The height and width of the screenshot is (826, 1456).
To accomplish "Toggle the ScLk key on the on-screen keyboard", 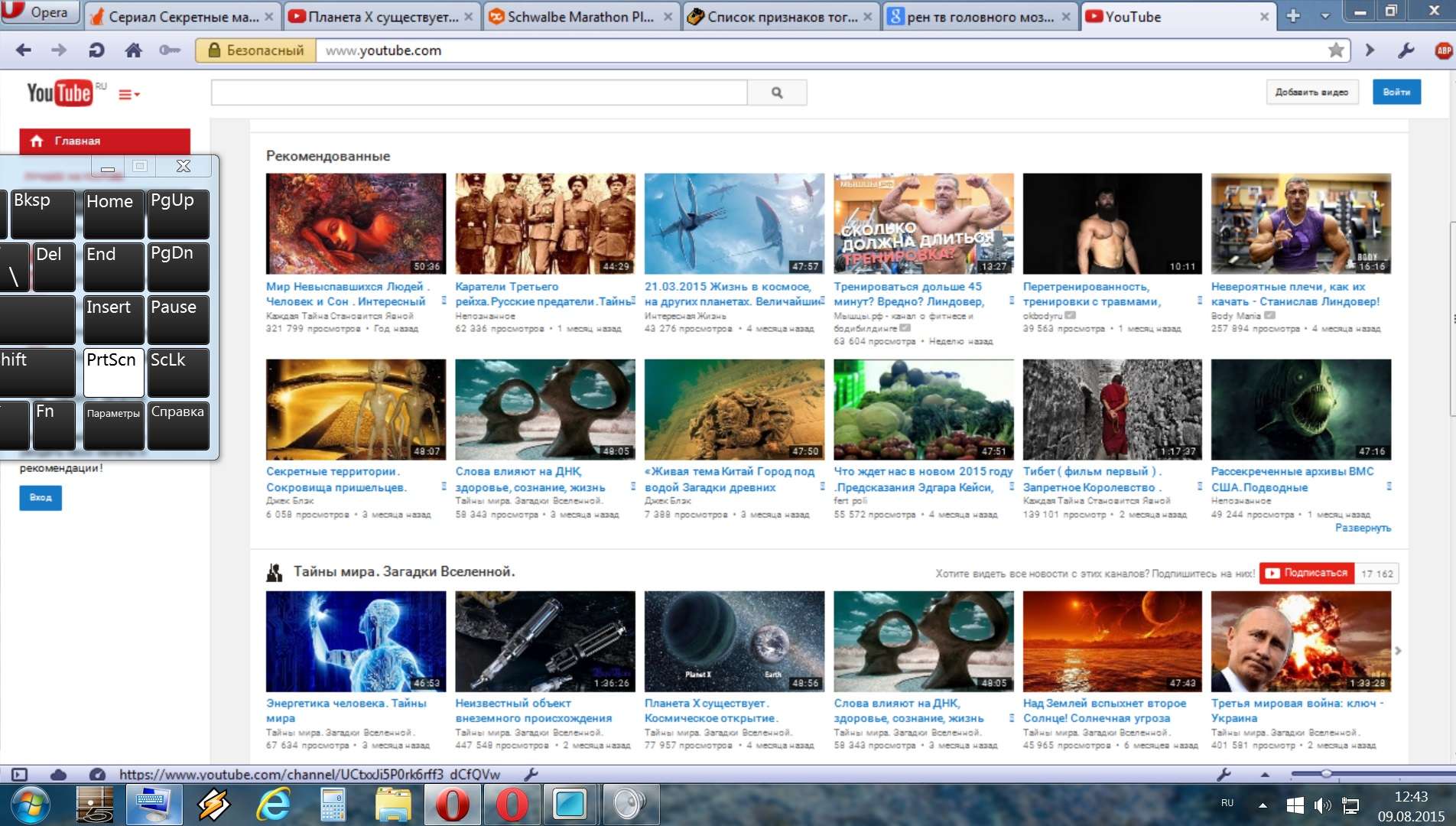I will click(x=177, y=371).
